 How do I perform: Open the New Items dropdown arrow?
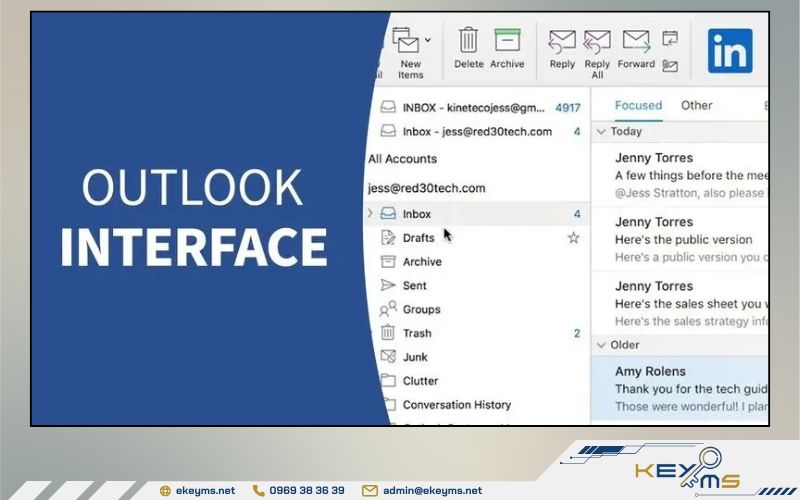tap(428, 40)
